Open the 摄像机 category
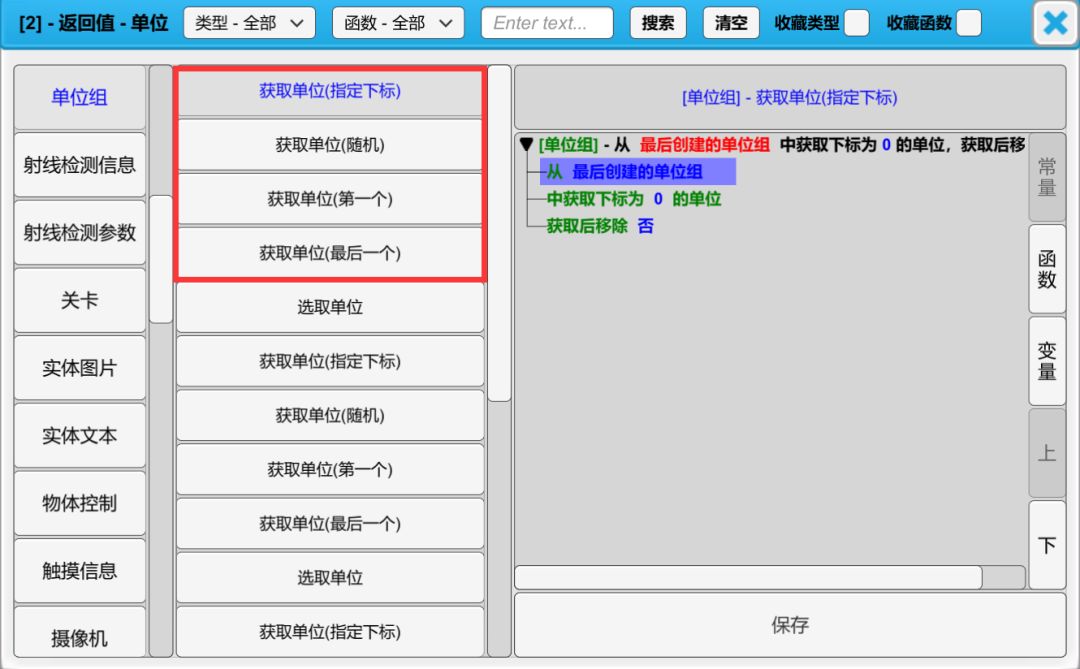The width and height of the screenshot is (1080, 669). [x=79, y=637]
